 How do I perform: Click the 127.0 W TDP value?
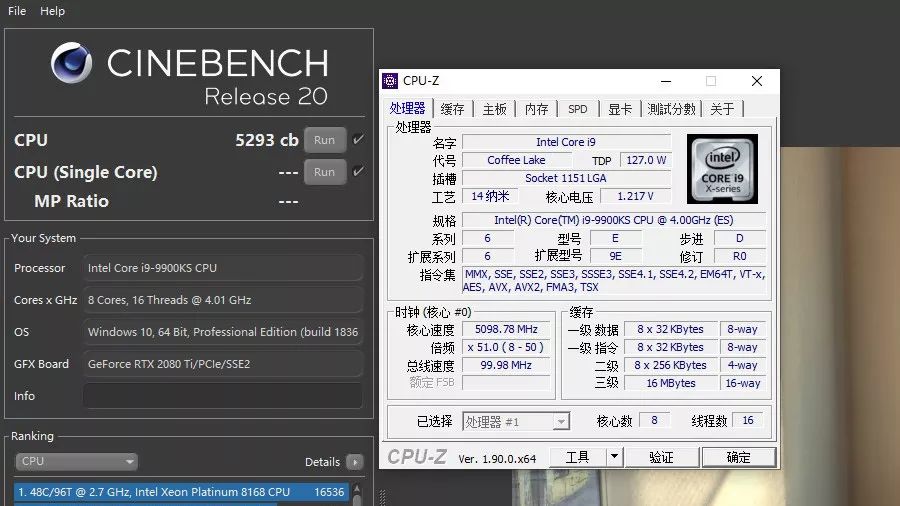click(646, 160)
